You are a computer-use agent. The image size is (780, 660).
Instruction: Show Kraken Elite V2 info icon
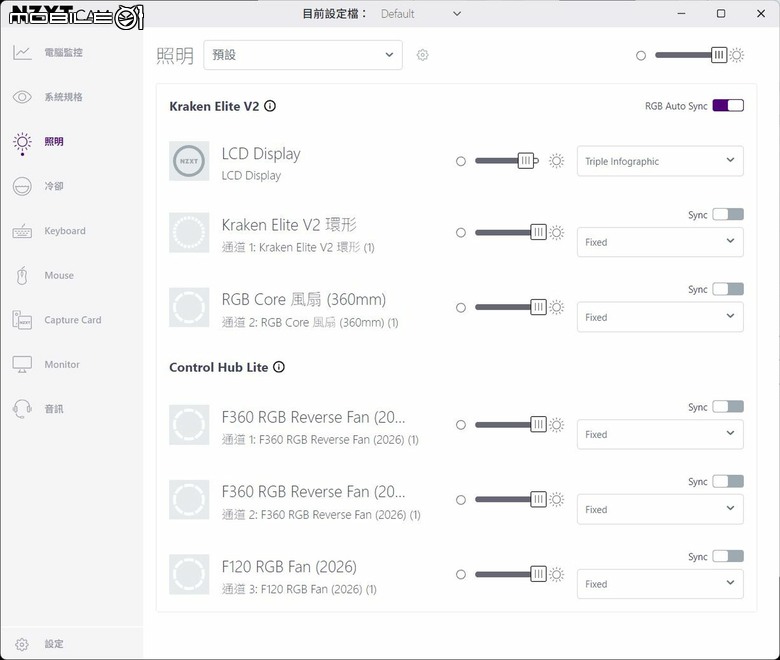[270, 106]
